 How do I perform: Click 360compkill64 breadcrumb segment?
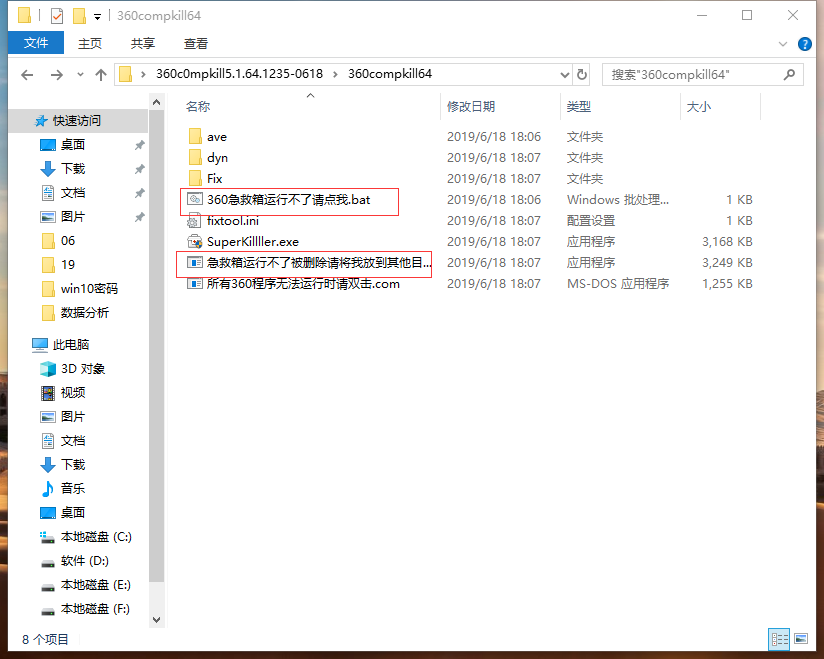(x=389, y=74)
